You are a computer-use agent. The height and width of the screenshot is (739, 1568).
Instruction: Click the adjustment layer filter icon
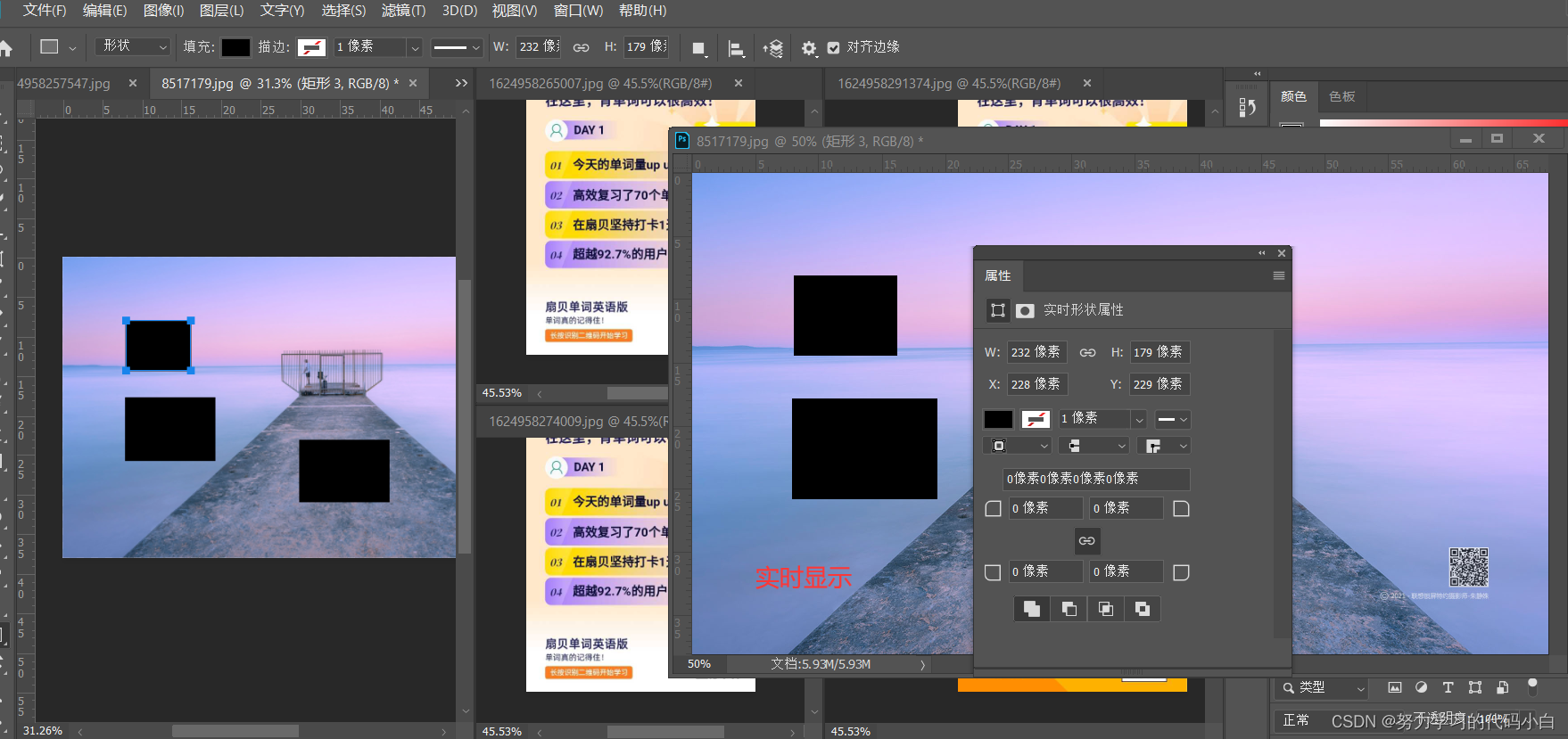[1422, 687]
